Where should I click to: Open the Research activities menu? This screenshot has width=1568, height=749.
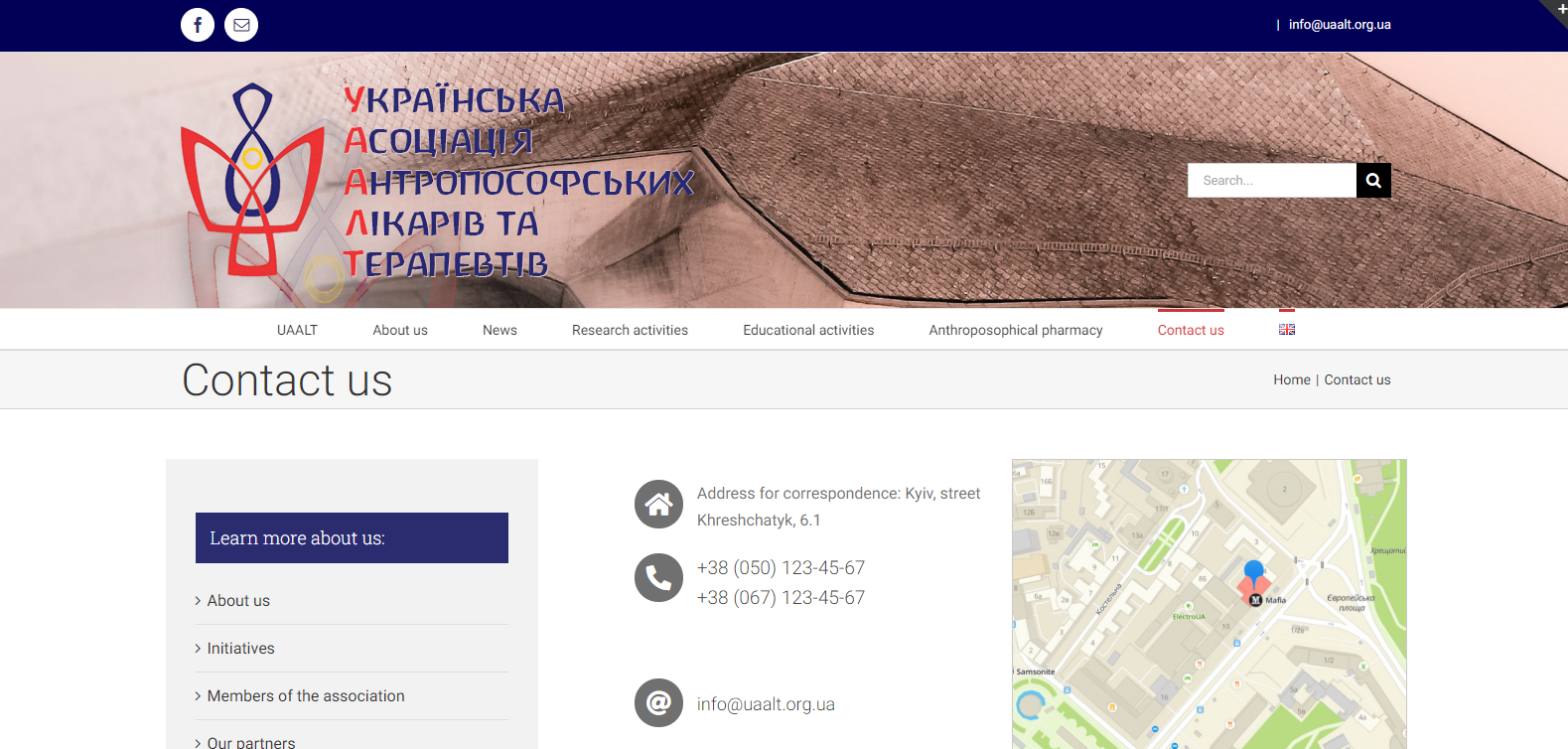point(630,330)
